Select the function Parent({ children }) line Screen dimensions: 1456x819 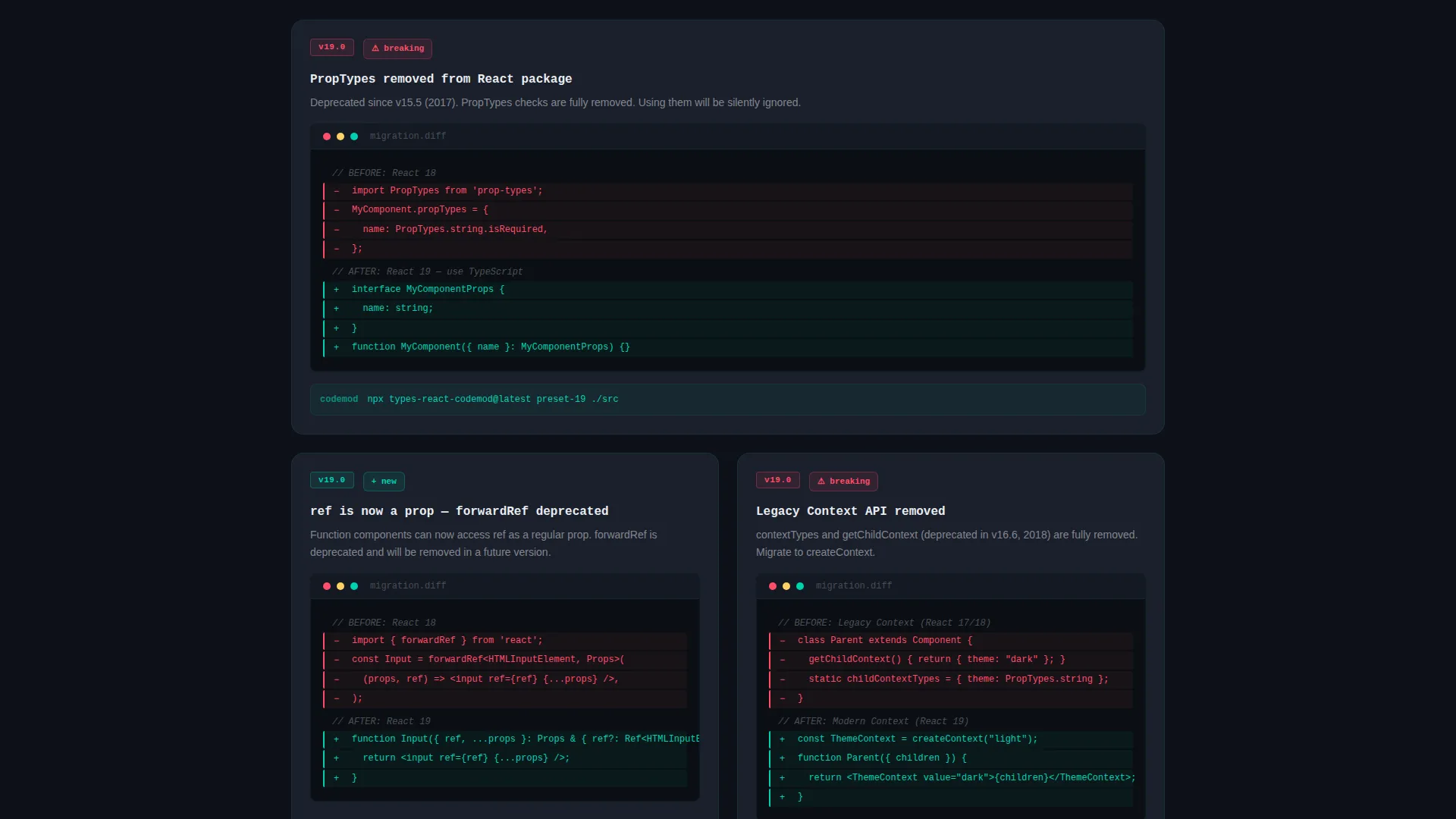pos(951,758)
